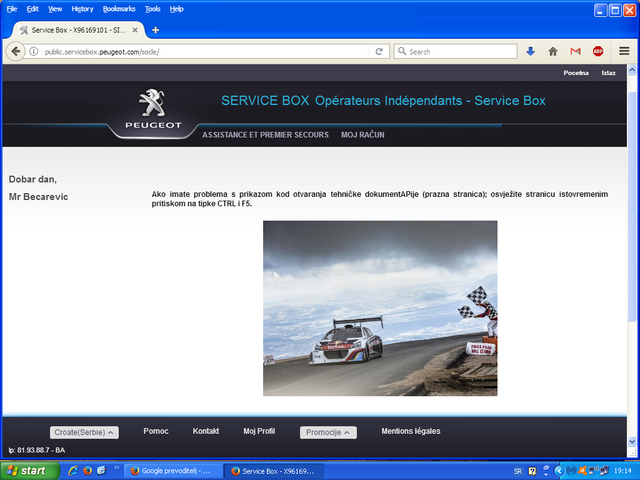Open Moj Profil footer link
This screenshot has height=480, width=640.
(259, 431)
